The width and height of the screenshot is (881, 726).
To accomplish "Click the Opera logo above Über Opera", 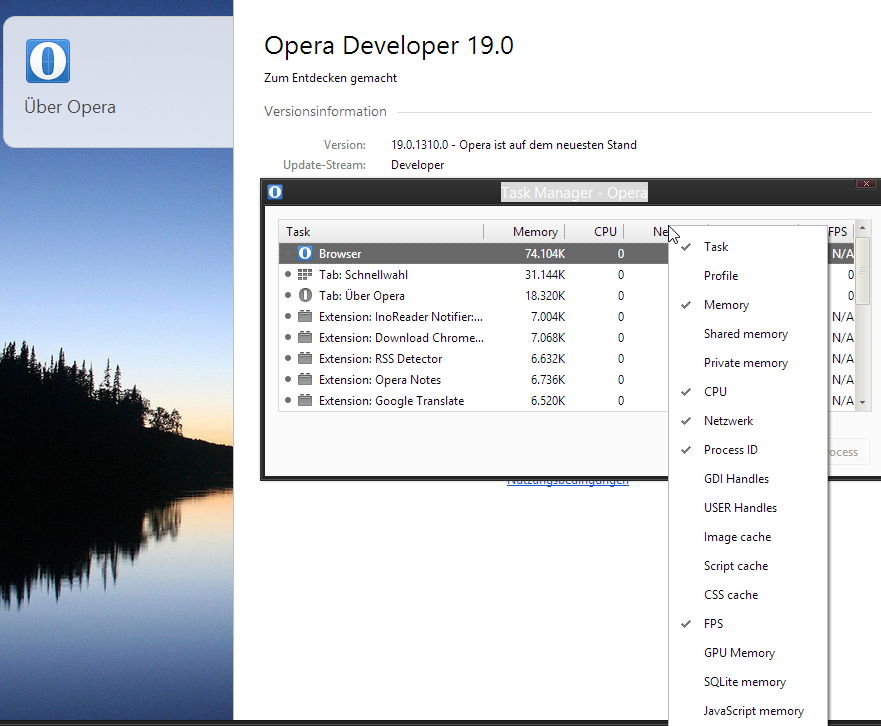I will pyautogui.click(x=48, y=61).
